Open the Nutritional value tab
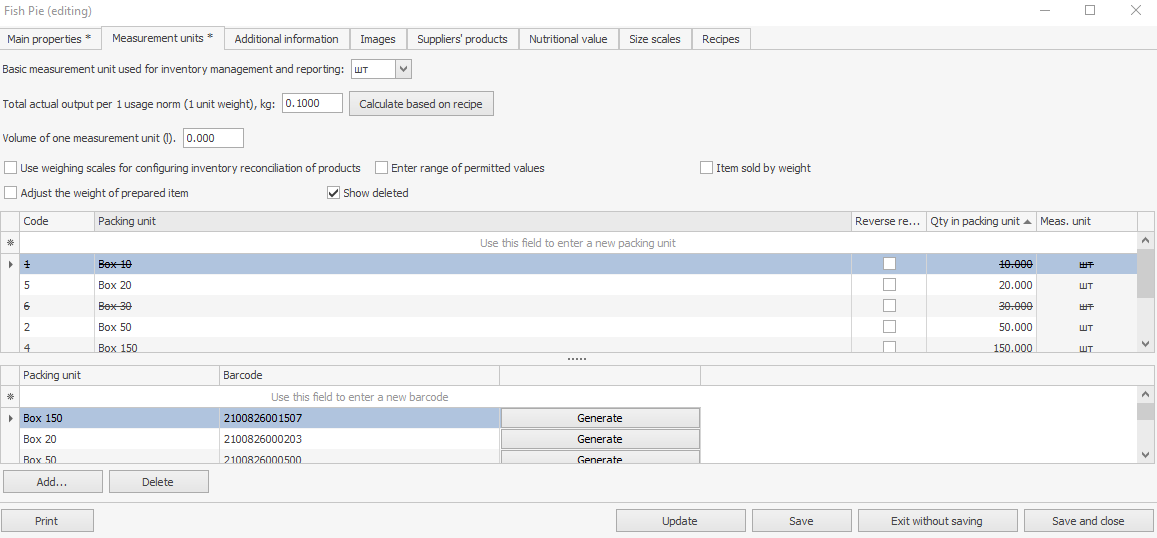Screen dimensions: 1157x538 pos(567,39)
